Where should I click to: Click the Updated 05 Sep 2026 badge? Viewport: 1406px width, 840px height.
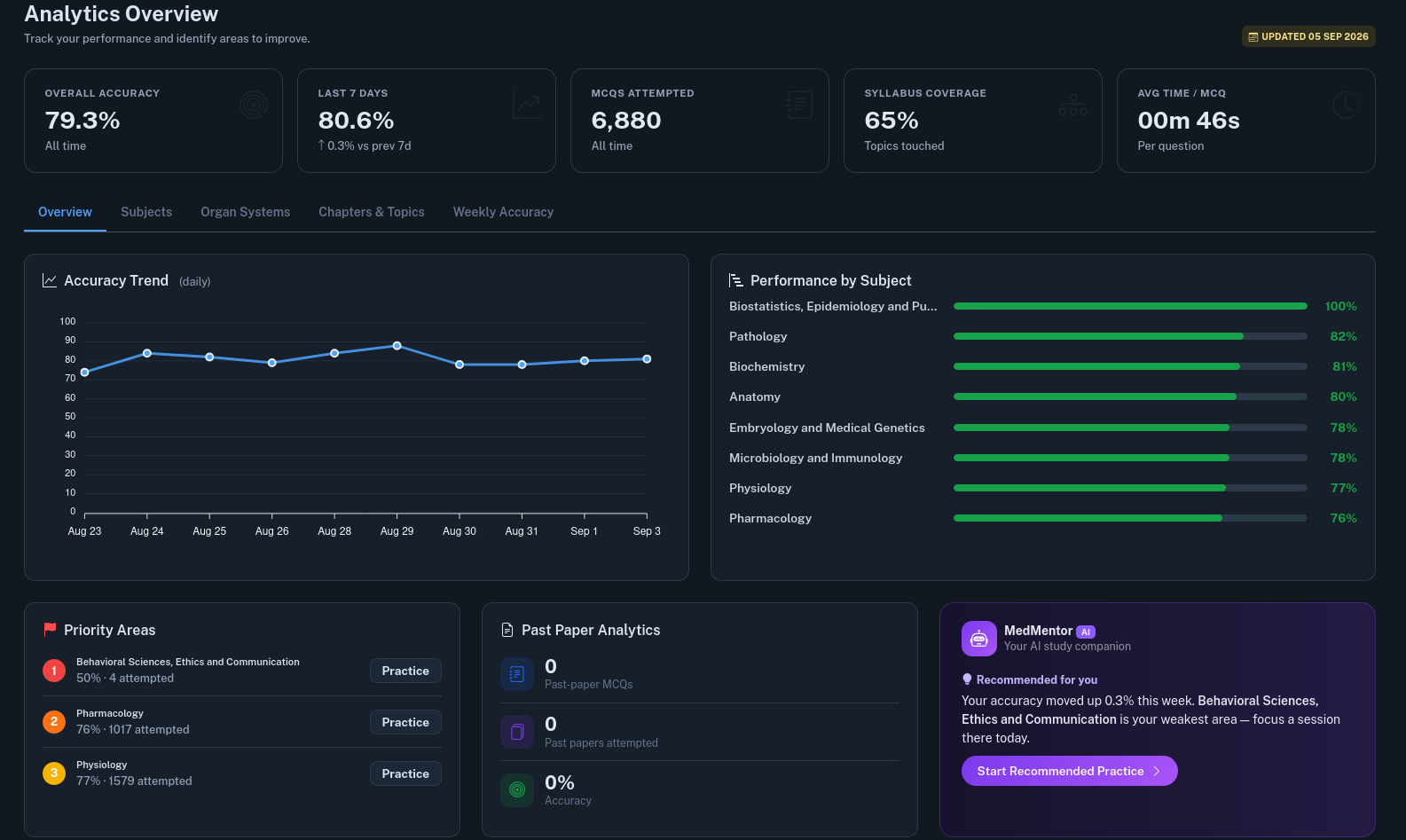[x=1308, y=36]
